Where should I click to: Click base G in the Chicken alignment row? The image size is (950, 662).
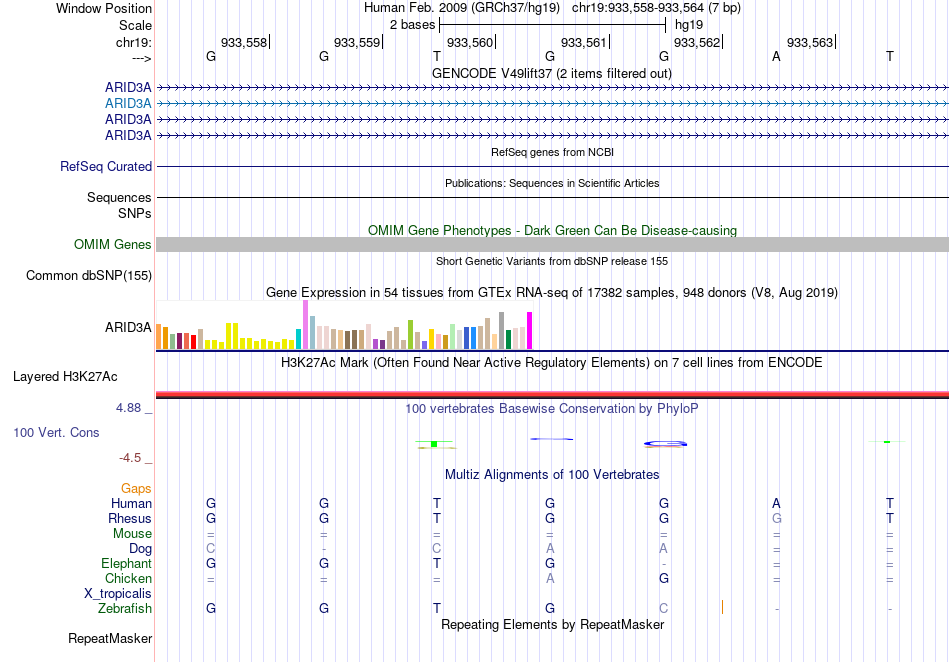pyautogui.click(x=664, y=578)
